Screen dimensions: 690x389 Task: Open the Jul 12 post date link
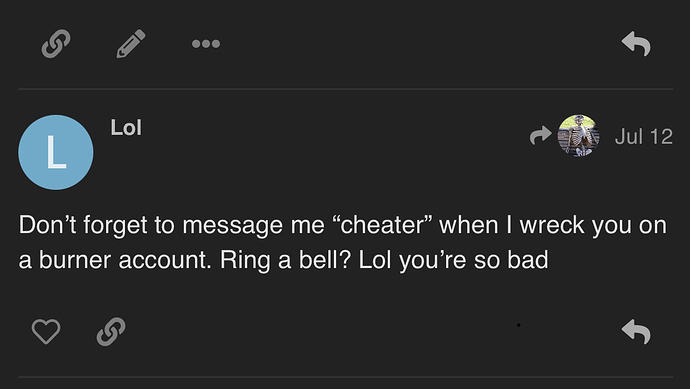[644, 136]
